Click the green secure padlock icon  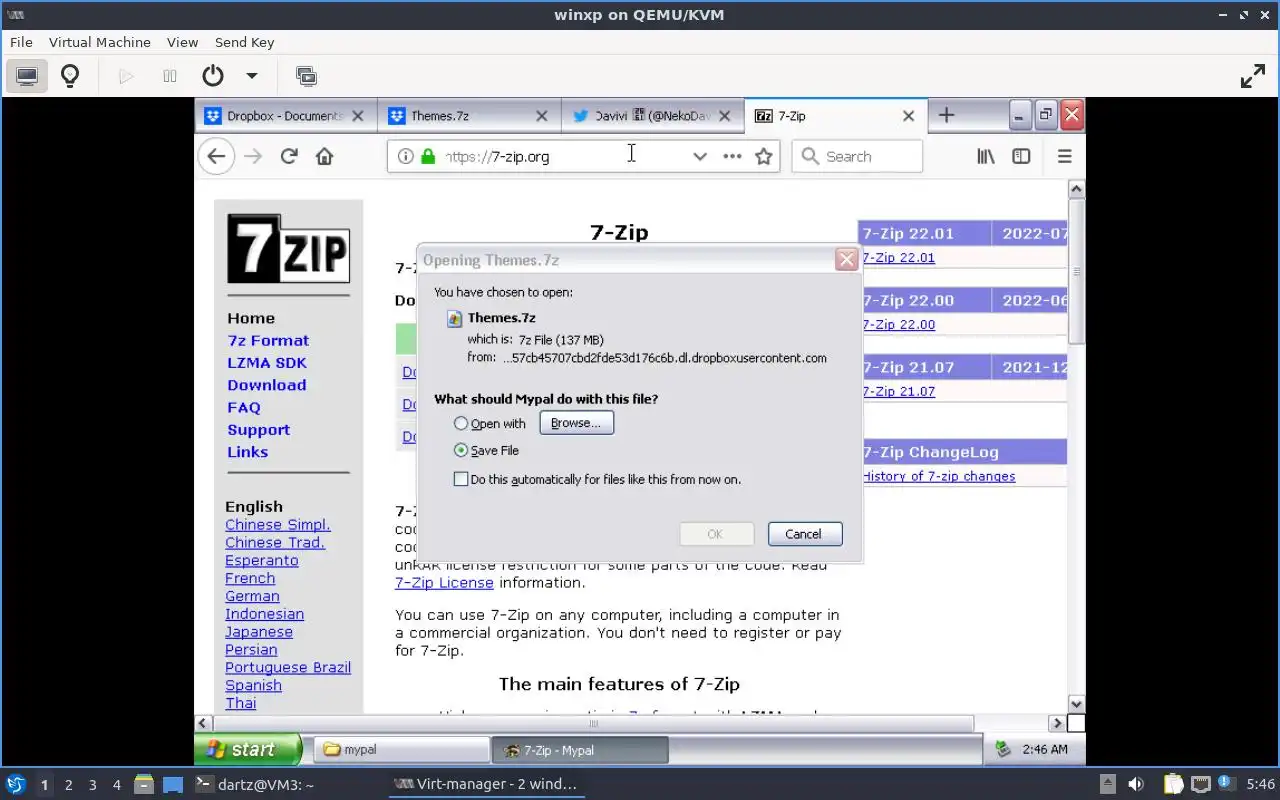click(x=428, y=156)
